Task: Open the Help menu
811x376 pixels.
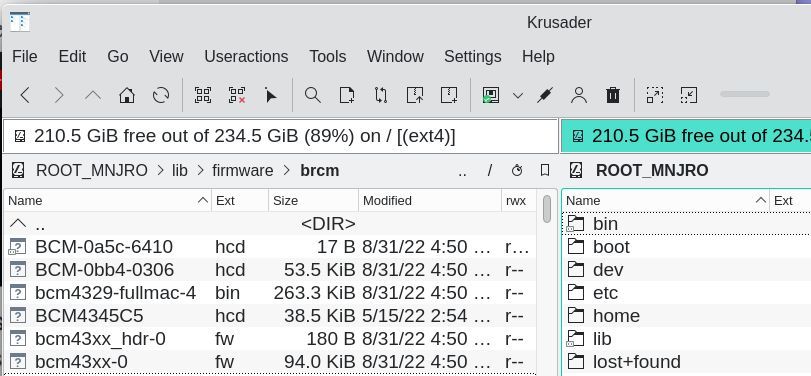Action: (x=538, y=56)
